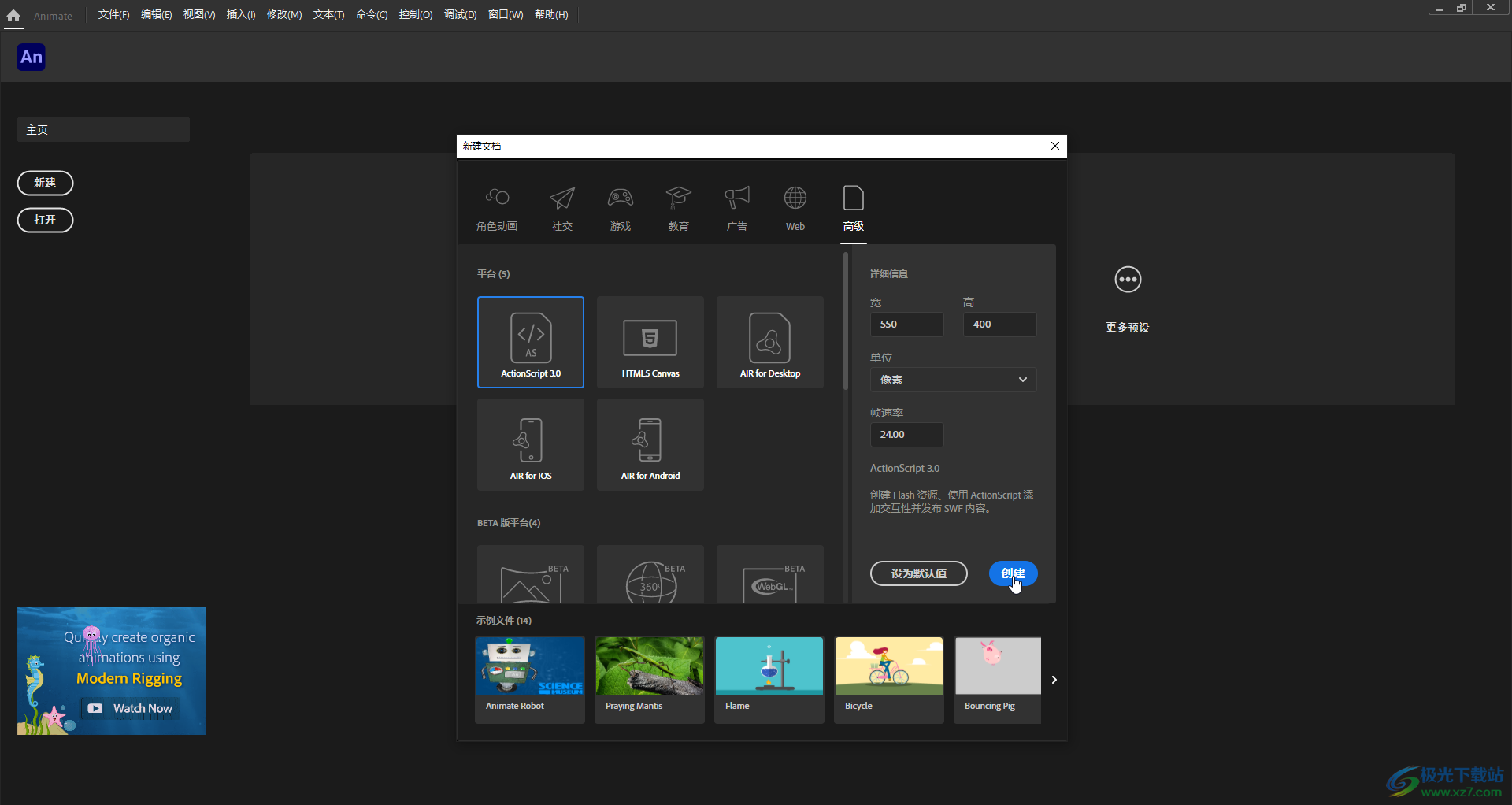Image resolution: width=1512 pixels, height=805 pixels.
Task: Open Praying Mantis sample file
Action: pos(650,679)
